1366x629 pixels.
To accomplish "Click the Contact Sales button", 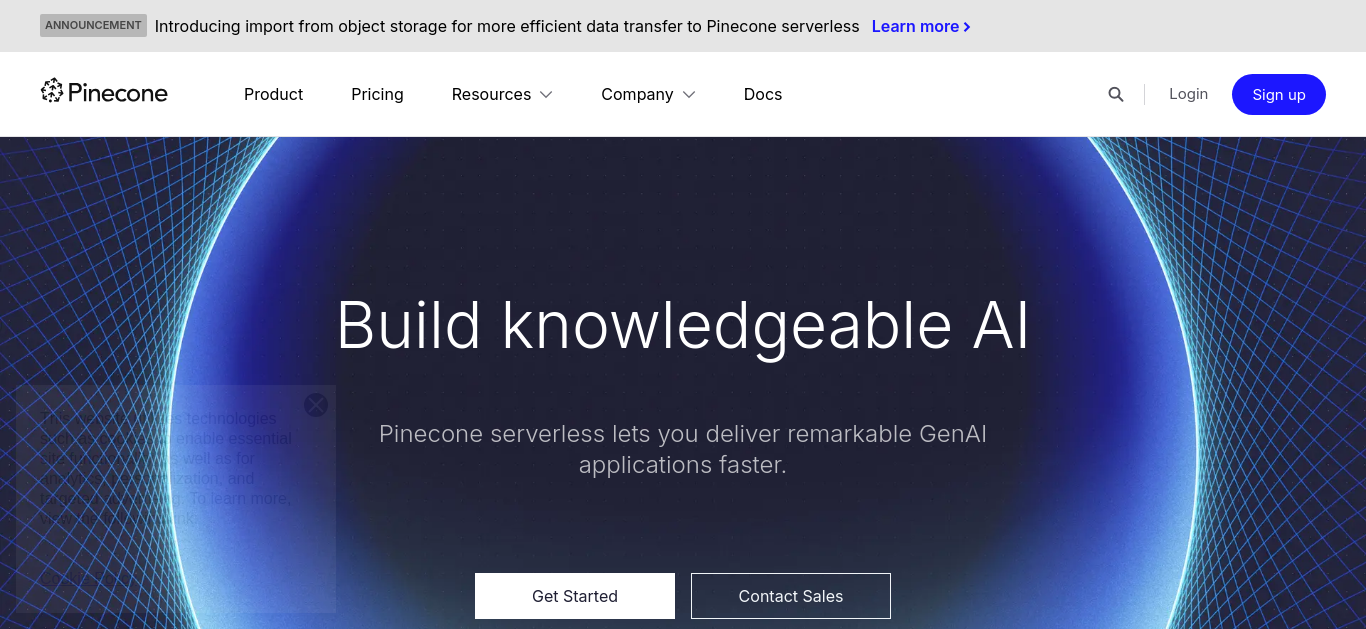I will point(791,596).
